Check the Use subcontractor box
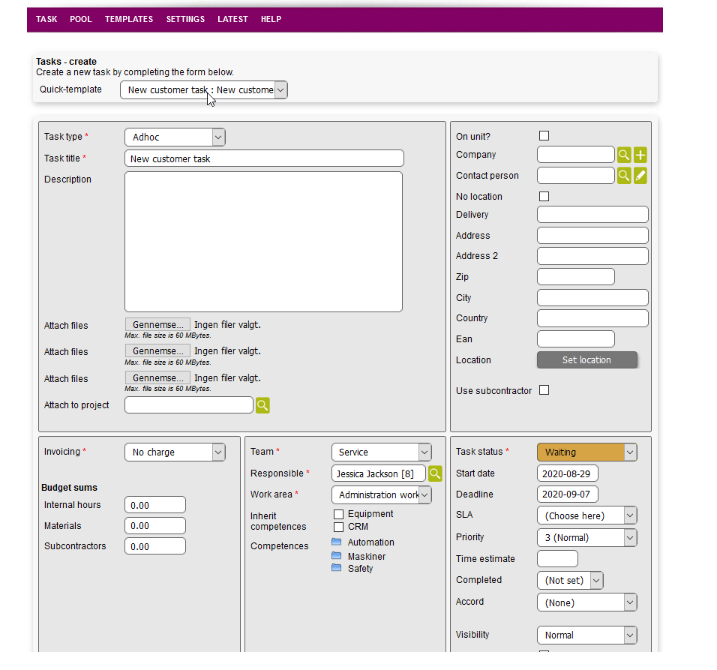This screenshot has height=670, width=717. [x=544, y=390]
